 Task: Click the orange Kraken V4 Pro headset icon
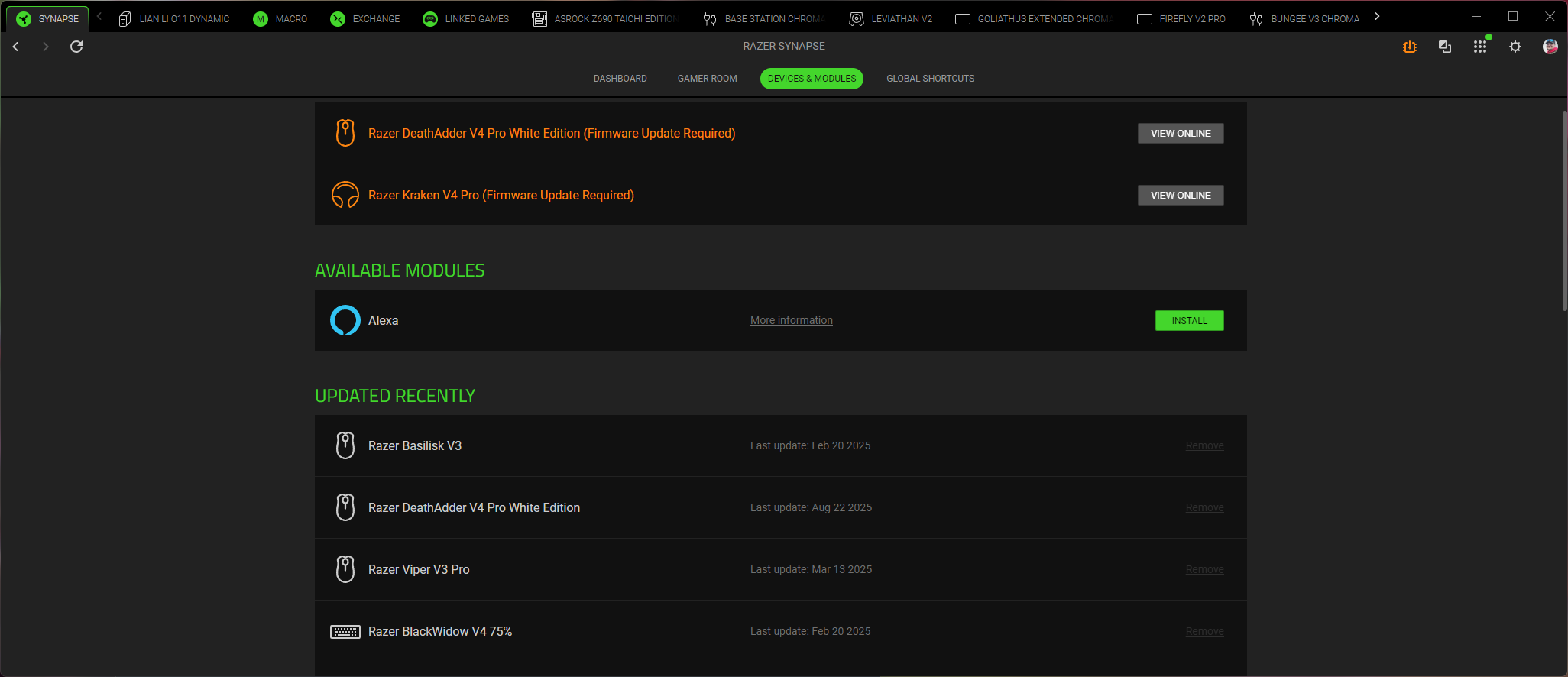point(345,195)
